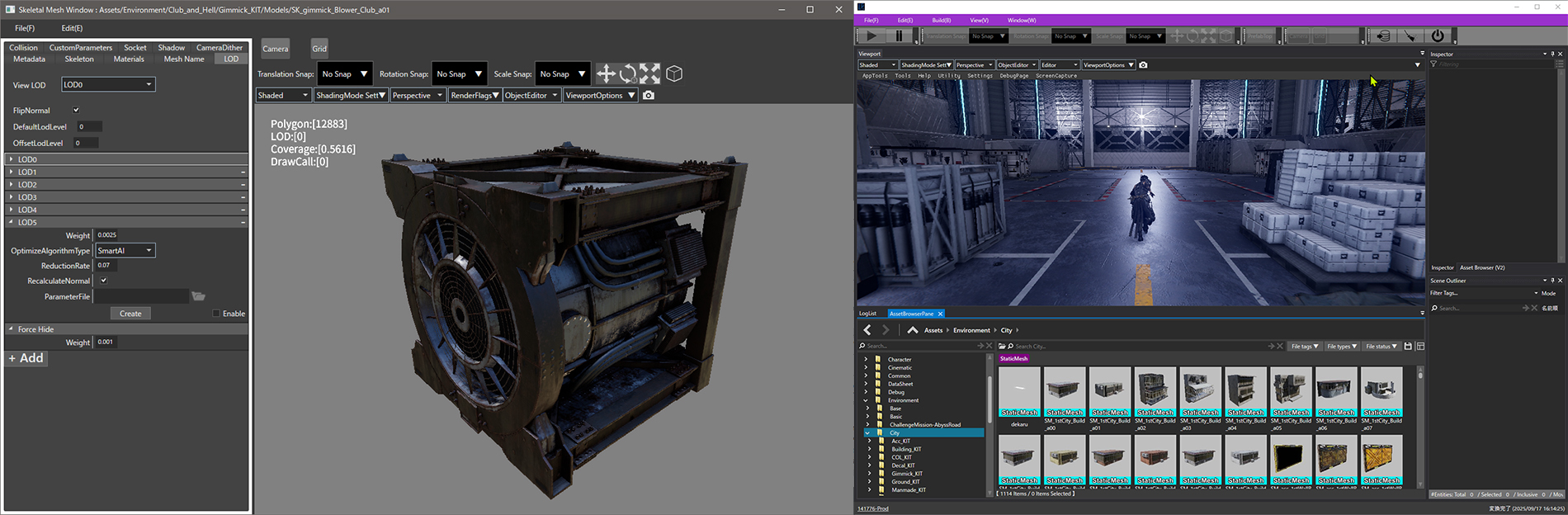Viewport: 1568px width, 515px height.
Task: Uncheck the RecalculateNormal checkbox
Action: point(103,281)
